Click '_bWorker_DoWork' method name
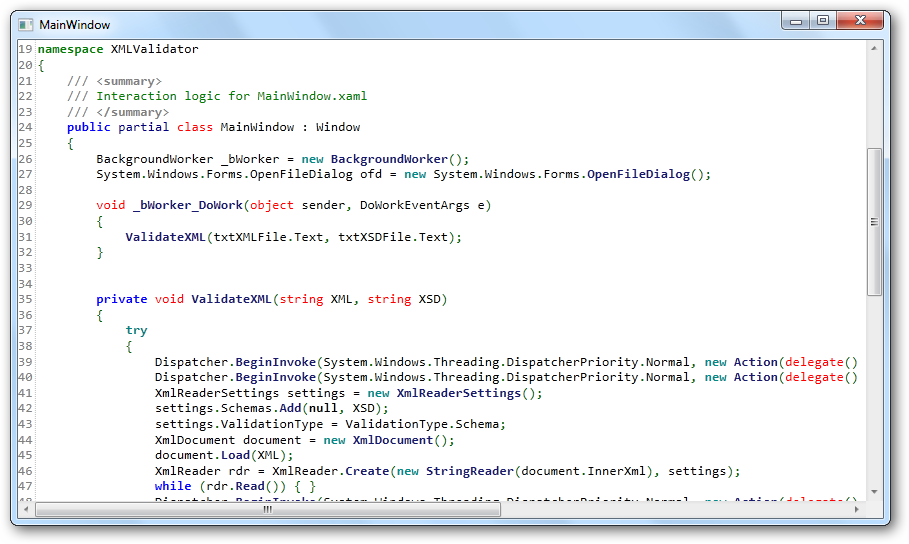 click(x=188, y=205)
